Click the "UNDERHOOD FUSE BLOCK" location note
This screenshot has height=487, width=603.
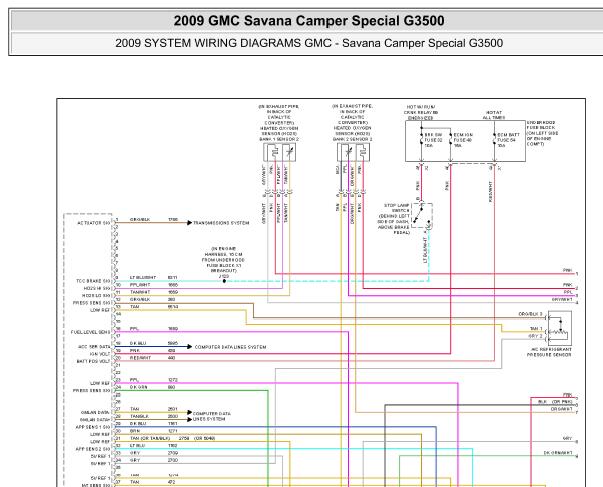pyautogui.click(x=542, y=133)
